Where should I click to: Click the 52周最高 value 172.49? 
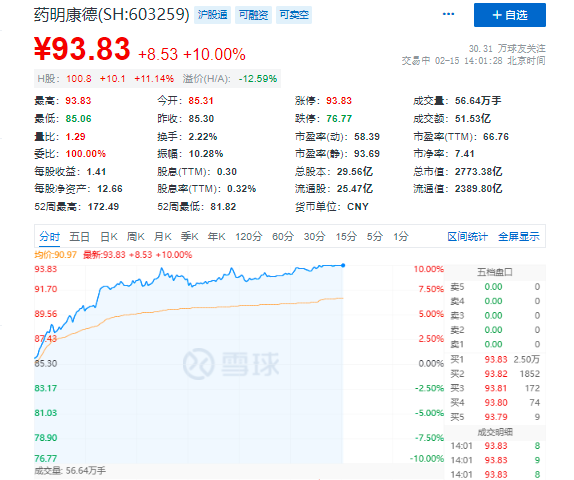[103, 207]
